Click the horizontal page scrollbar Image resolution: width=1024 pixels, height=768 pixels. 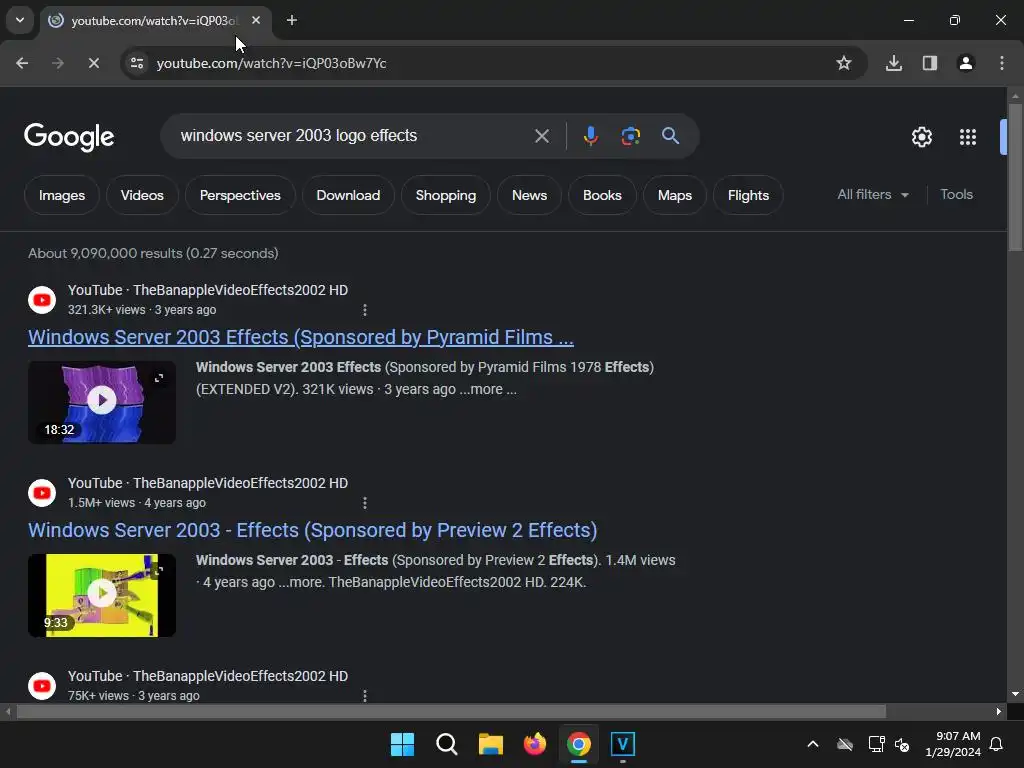tap(451, 711)
